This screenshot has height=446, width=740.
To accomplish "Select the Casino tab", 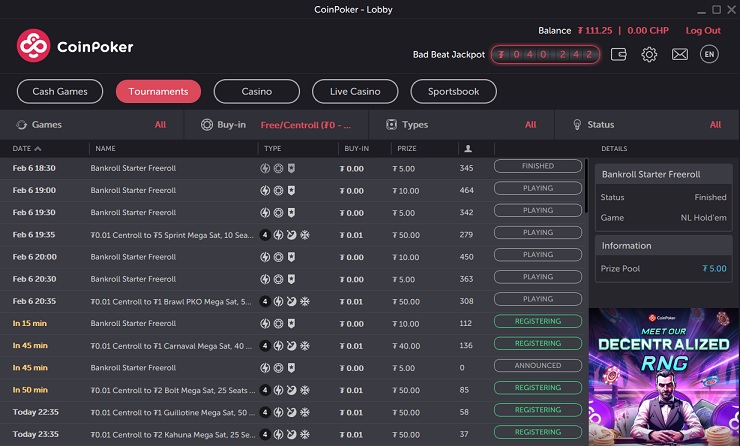I will point(257,91).
